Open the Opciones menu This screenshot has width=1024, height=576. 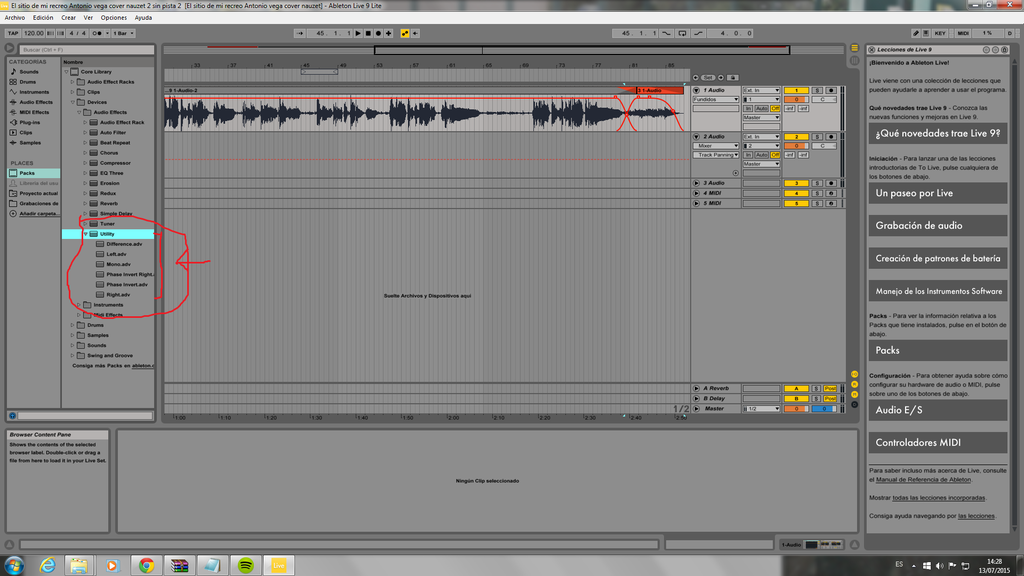(x=114, y=18)
